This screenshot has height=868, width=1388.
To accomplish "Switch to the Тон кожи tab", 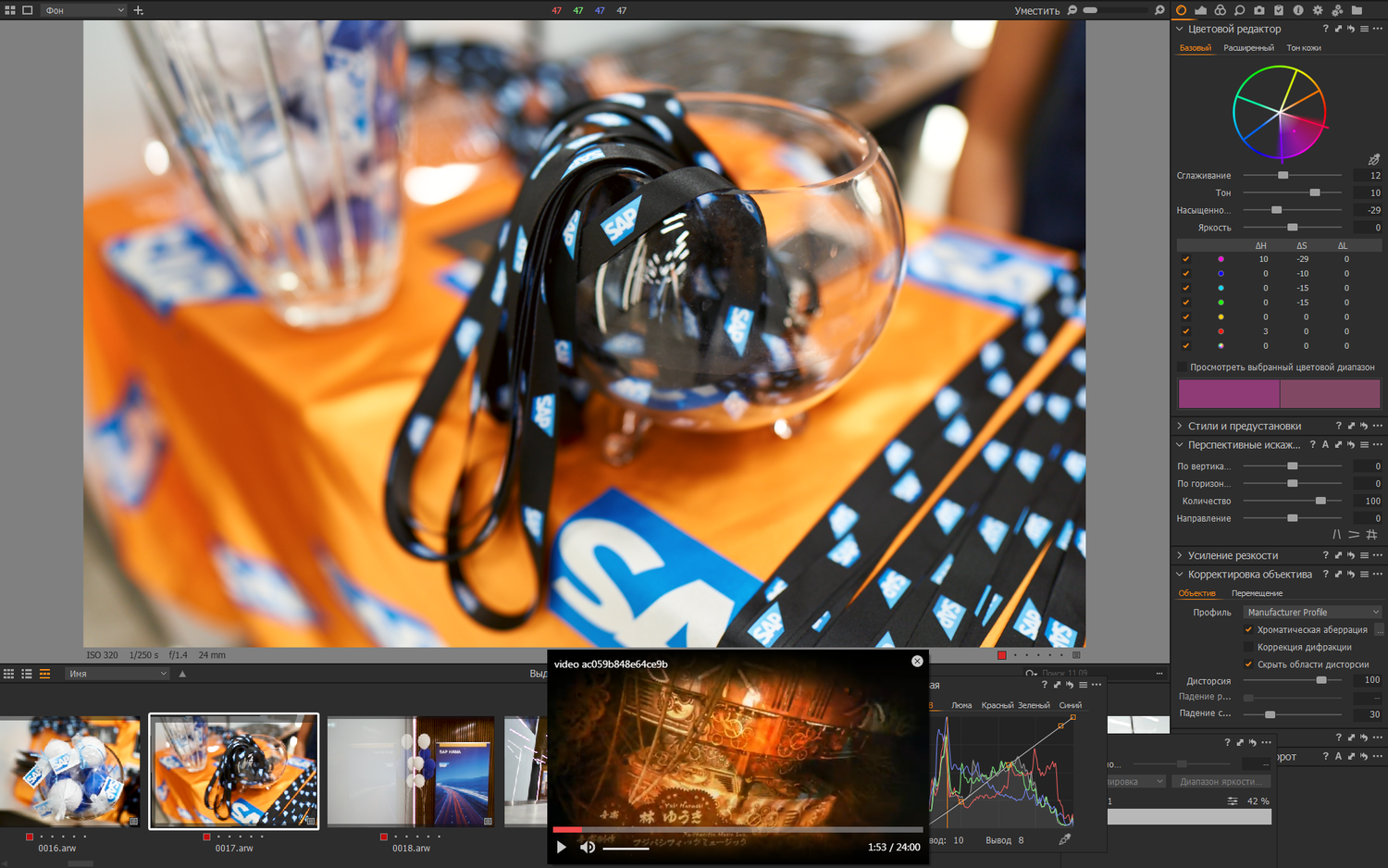I will click(x=1304, y=48).
